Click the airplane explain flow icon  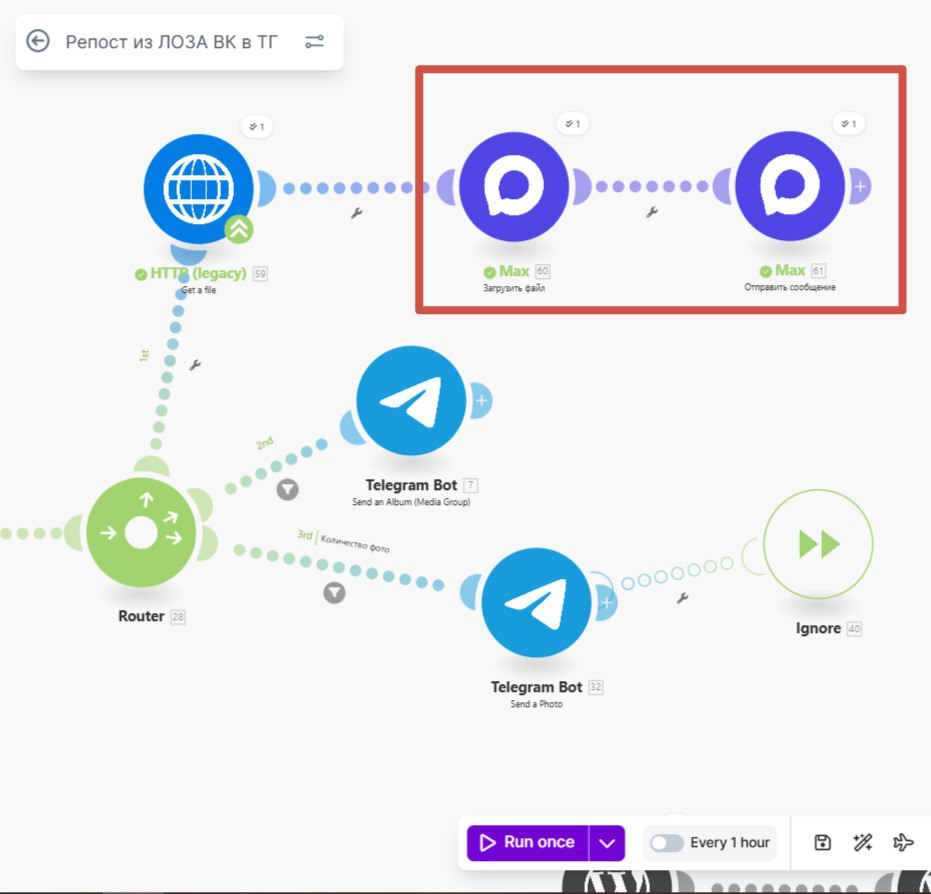(x=903, y=843)
